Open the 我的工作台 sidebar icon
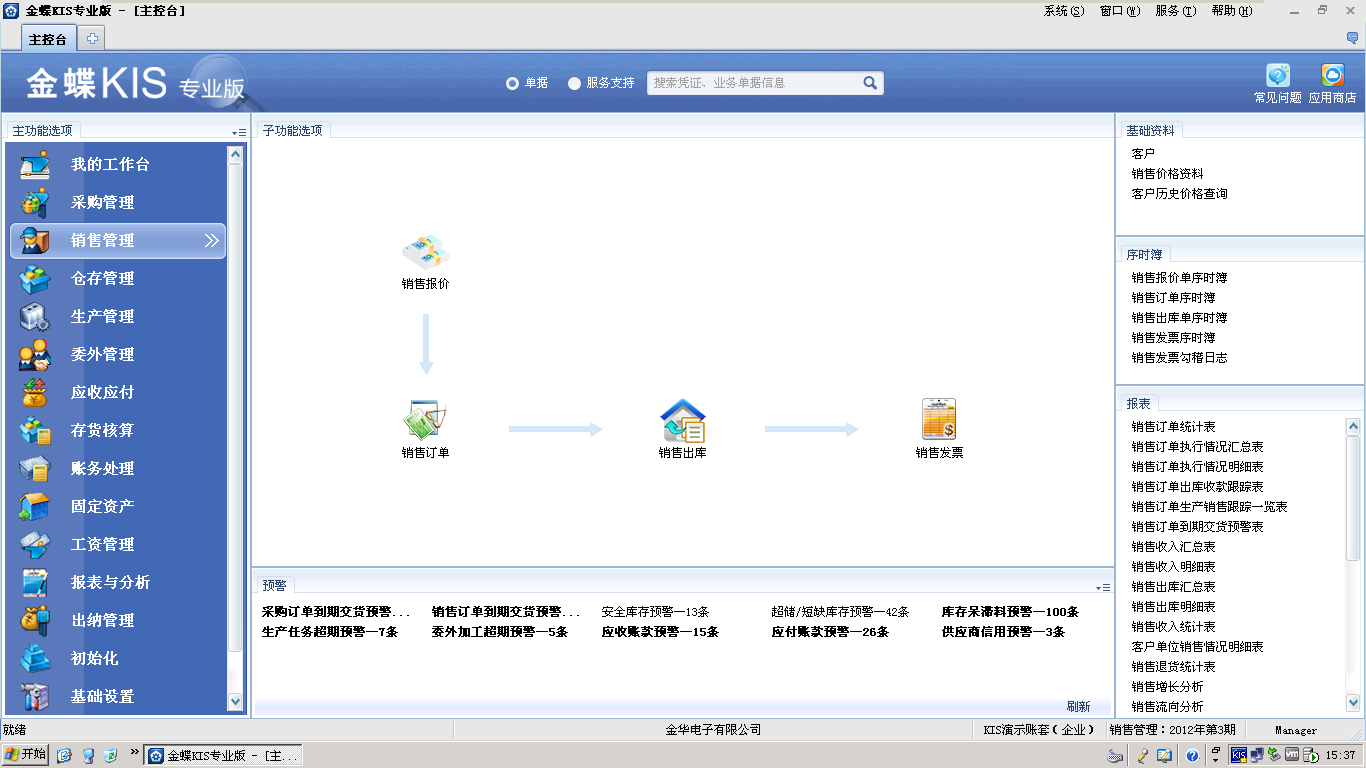The image size is (1366, 768). (35, 164)
